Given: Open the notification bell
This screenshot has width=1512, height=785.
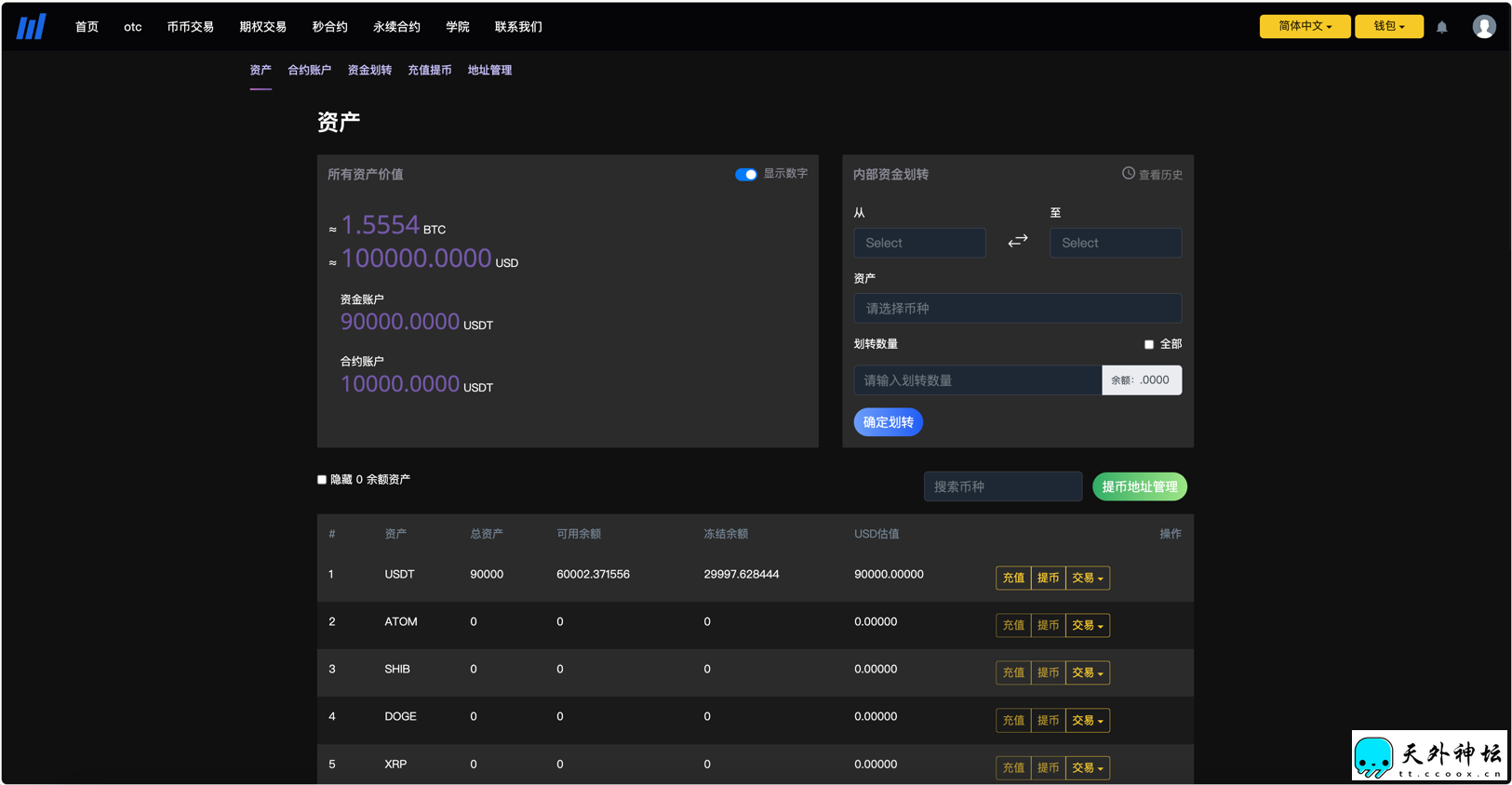Looking at the screenshot, I should coord(1441,27).
